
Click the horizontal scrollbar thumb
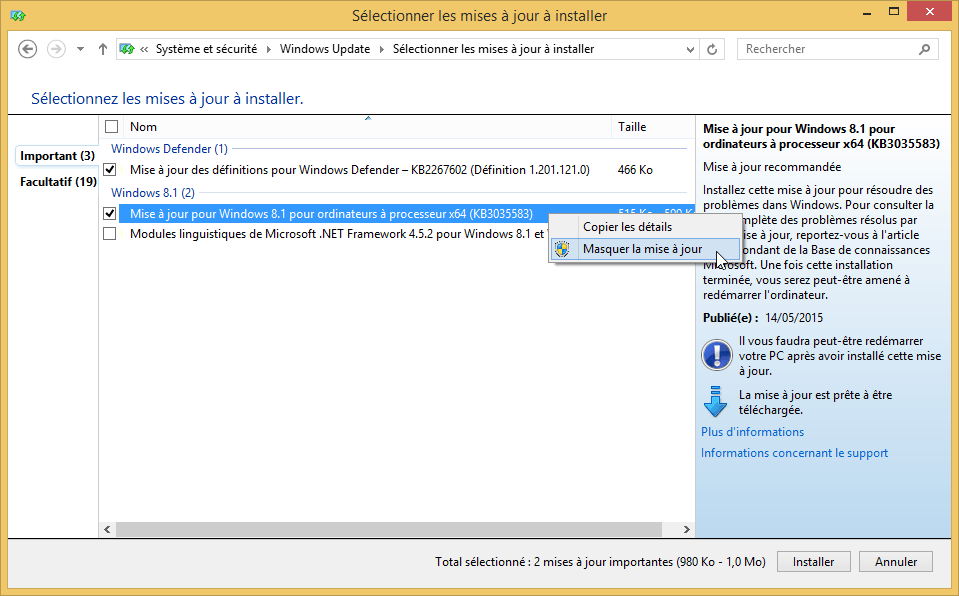[389, 529]
